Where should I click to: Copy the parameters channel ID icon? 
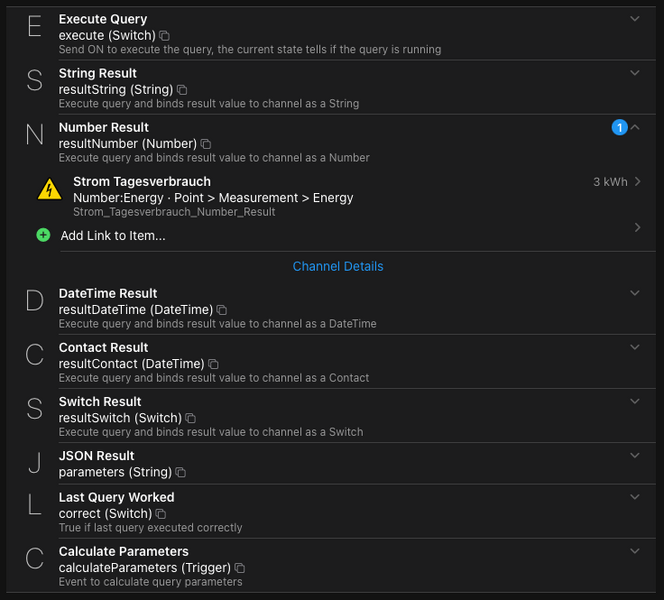[x=181, y=472]
